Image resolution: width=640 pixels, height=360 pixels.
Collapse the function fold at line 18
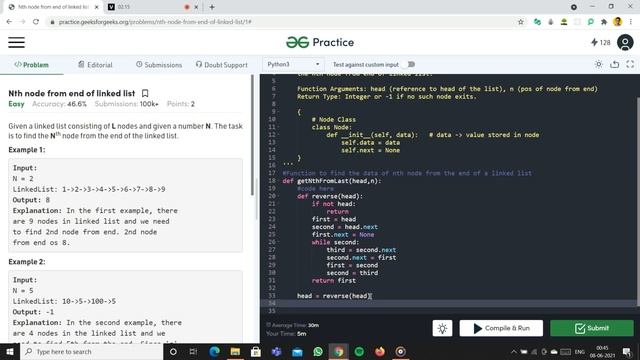278,181
